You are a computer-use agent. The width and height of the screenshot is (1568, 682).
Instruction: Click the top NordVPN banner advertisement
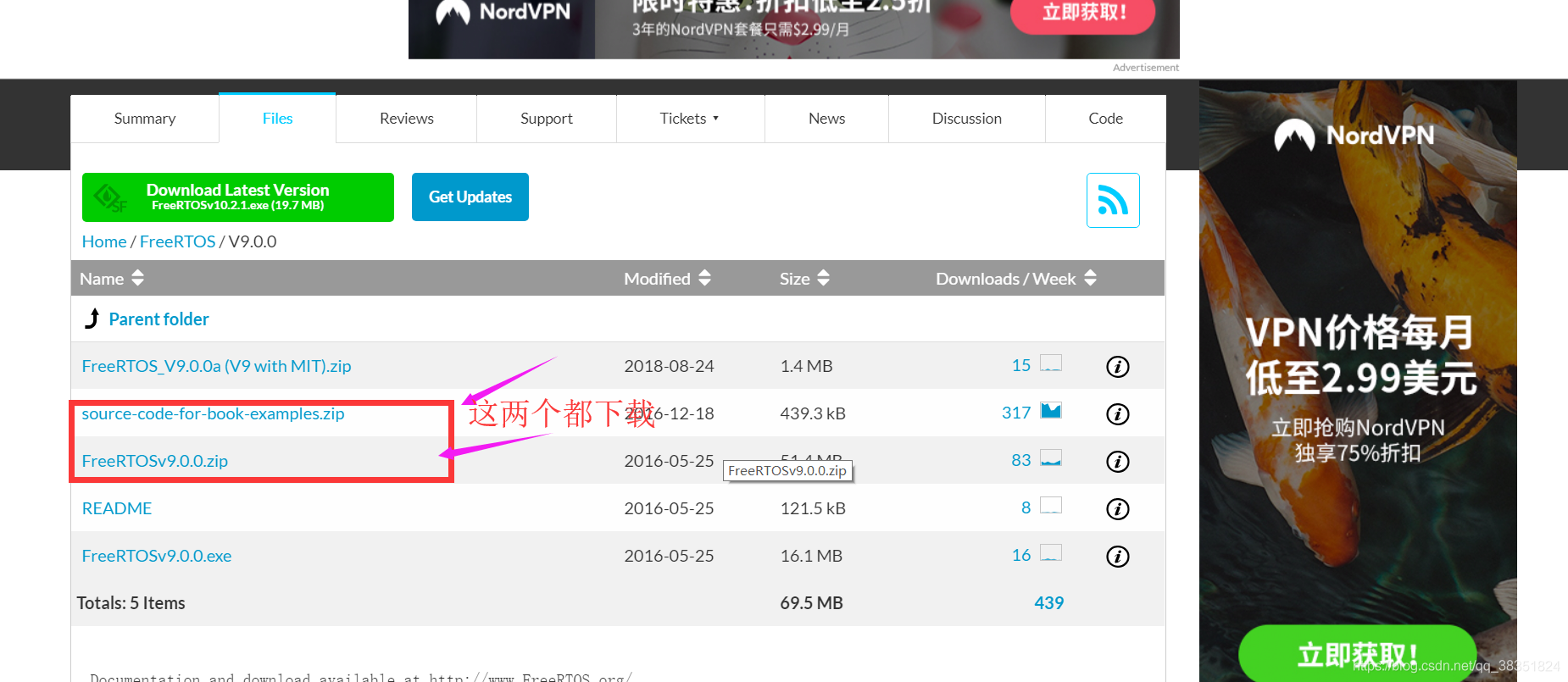pos(794,29)
